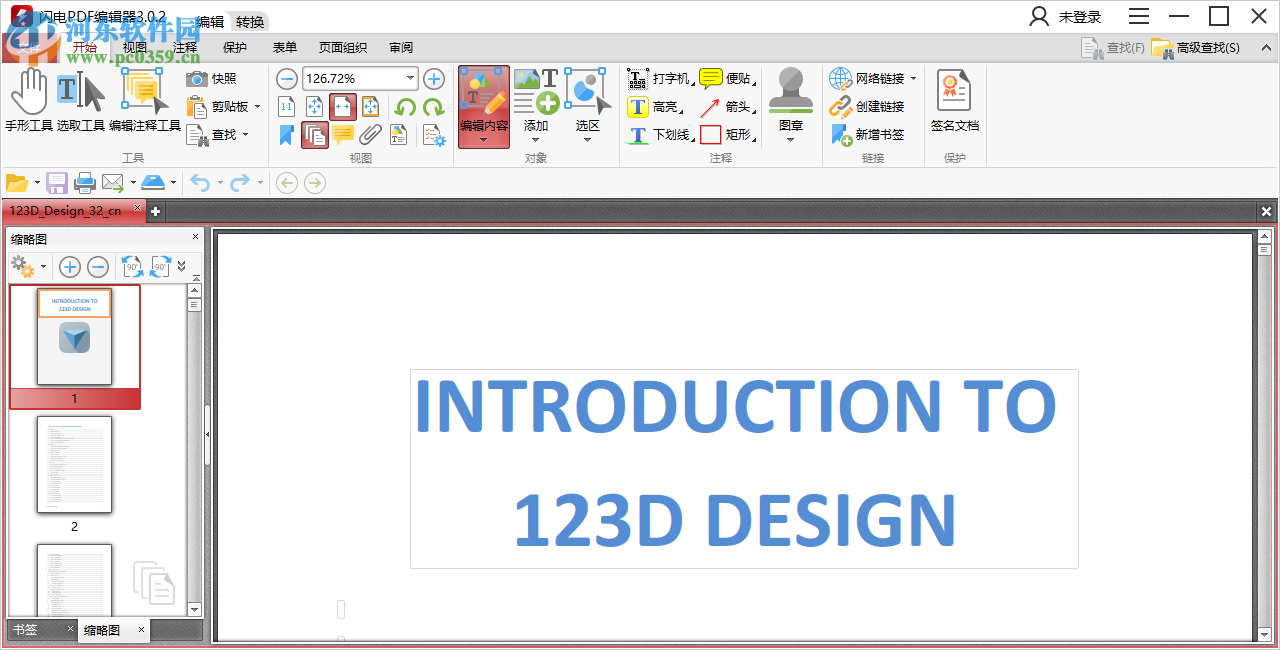1280x650 pixels.
Task: Zoom in with the ribbon plus button
Action: click(434, 79)
